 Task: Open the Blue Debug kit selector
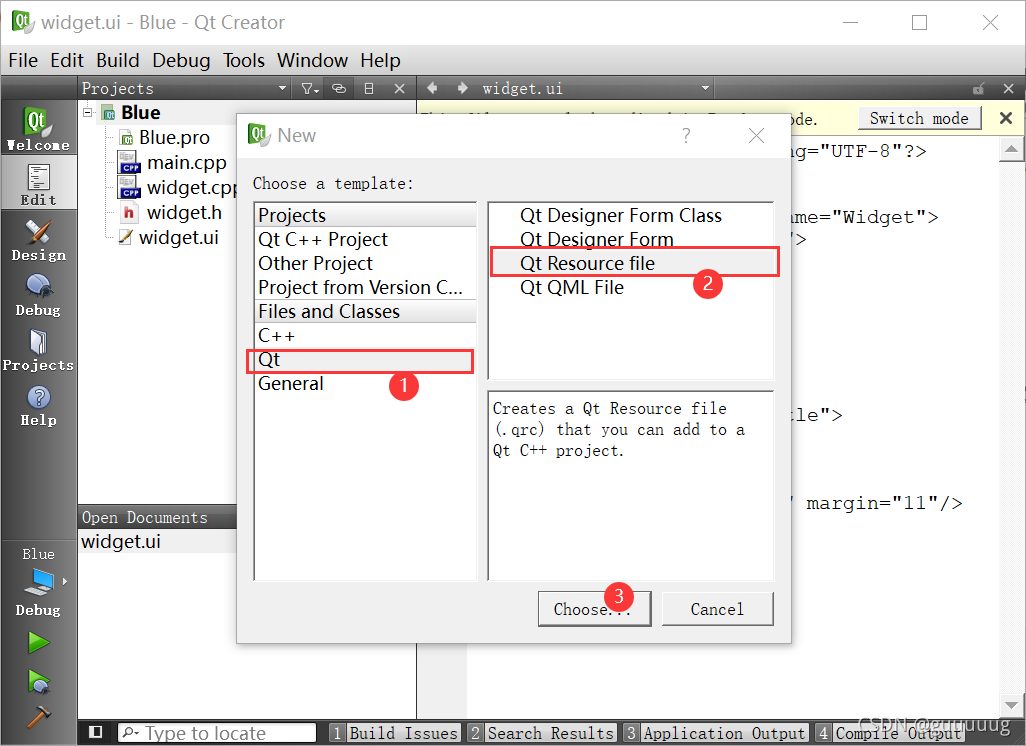pos(39,581)
